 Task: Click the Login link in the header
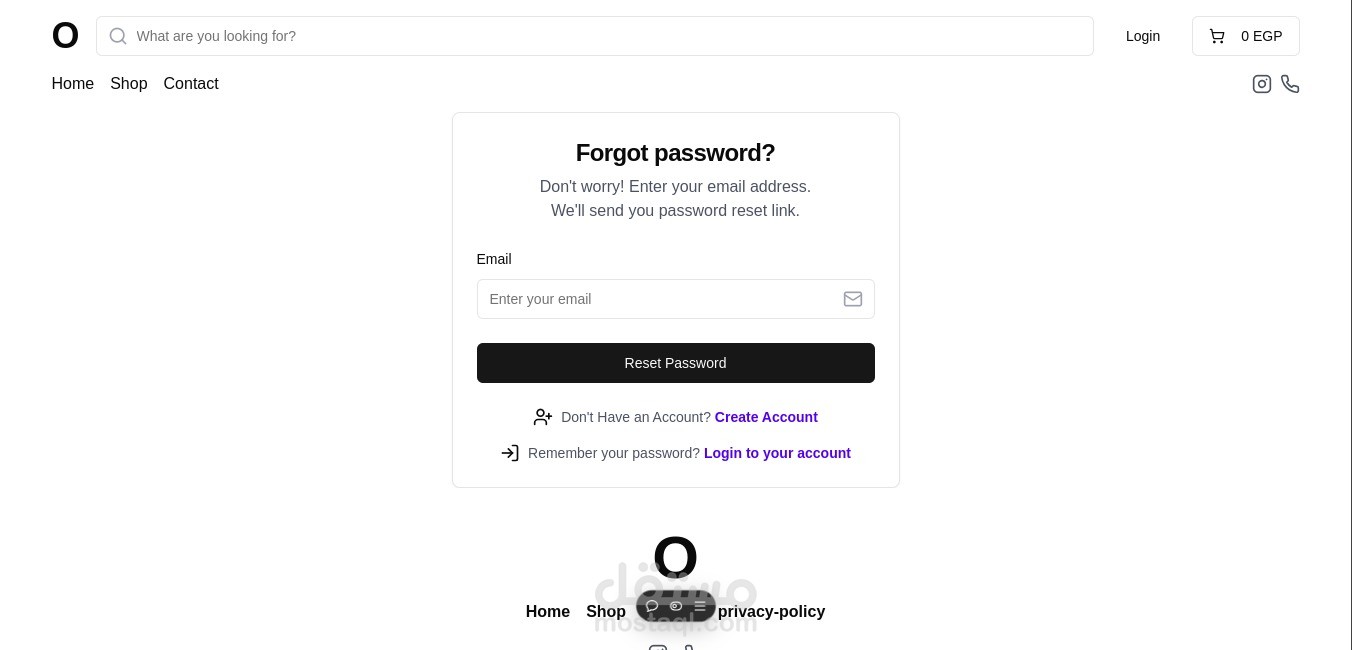point(1143,36)
